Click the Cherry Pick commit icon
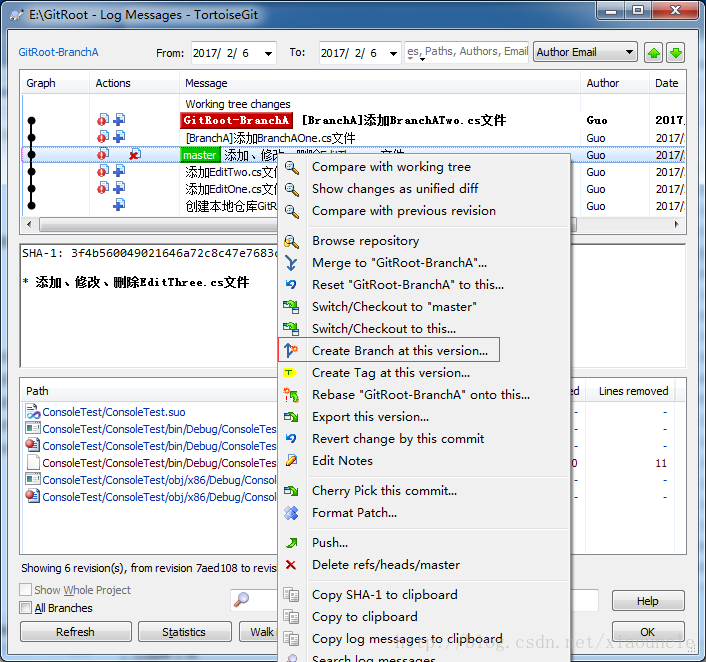 [x=291, y=490]
